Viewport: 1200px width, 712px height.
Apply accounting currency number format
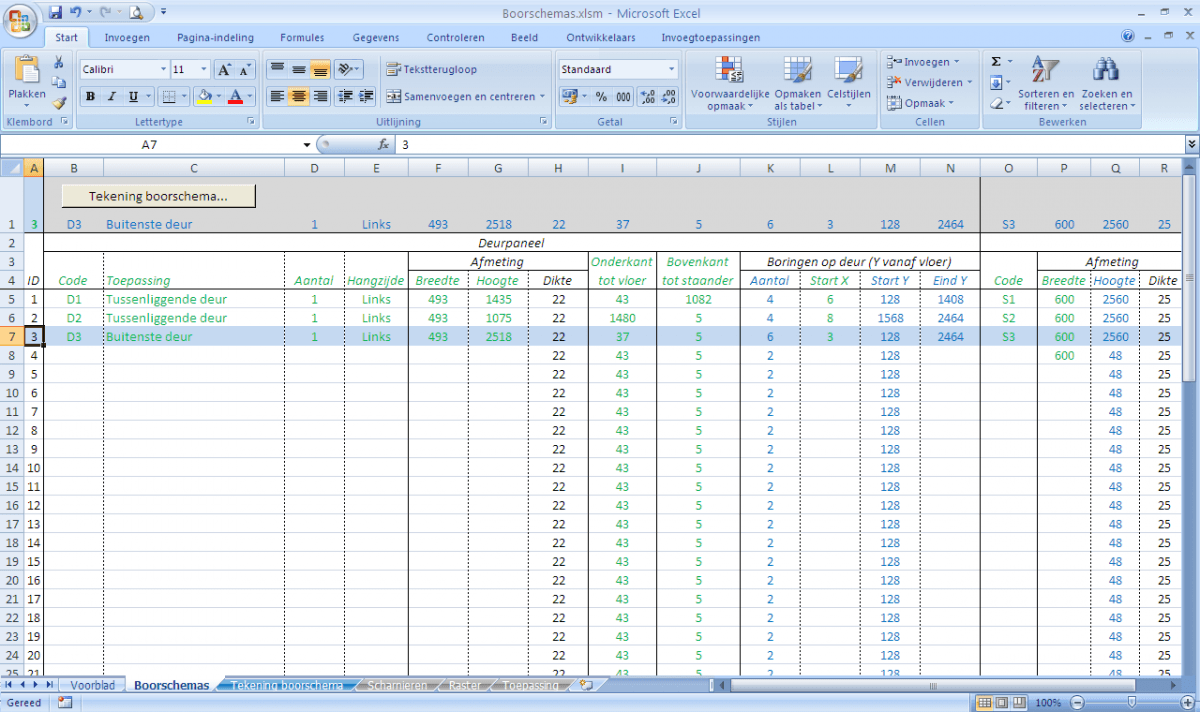click(569, 97)
